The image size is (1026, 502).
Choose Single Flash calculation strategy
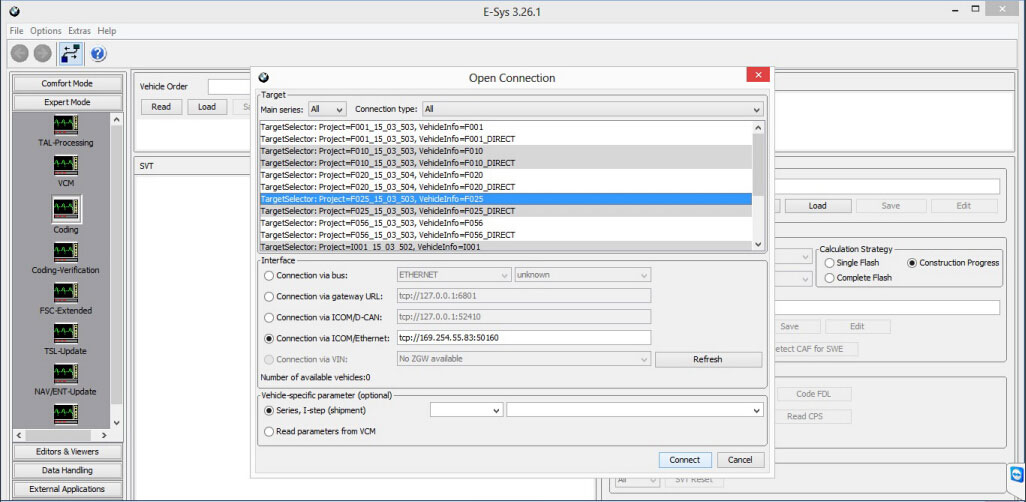pyautogui.click(x=830, y=262)
